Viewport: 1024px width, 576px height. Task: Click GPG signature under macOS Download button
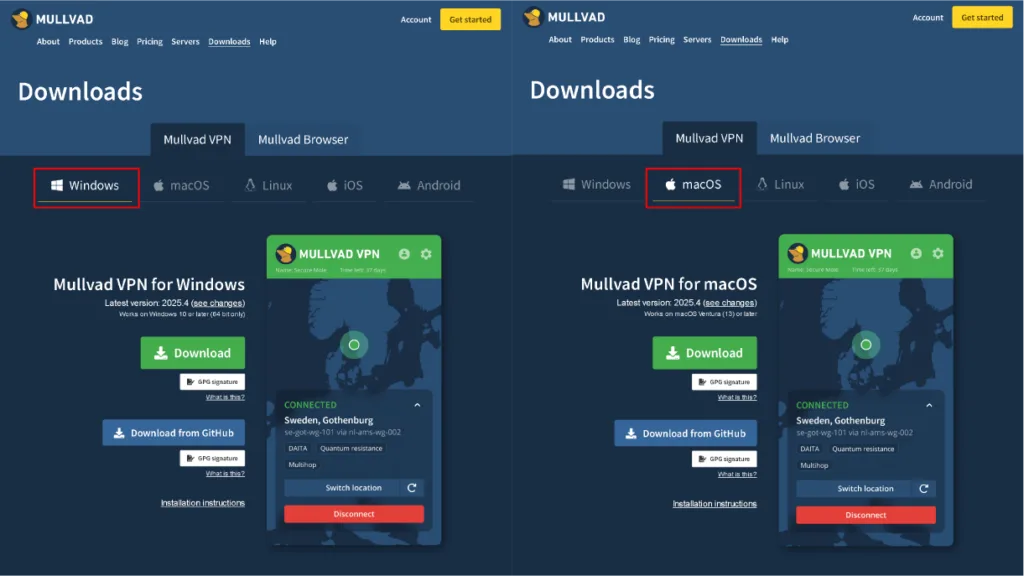coord(724,382)
